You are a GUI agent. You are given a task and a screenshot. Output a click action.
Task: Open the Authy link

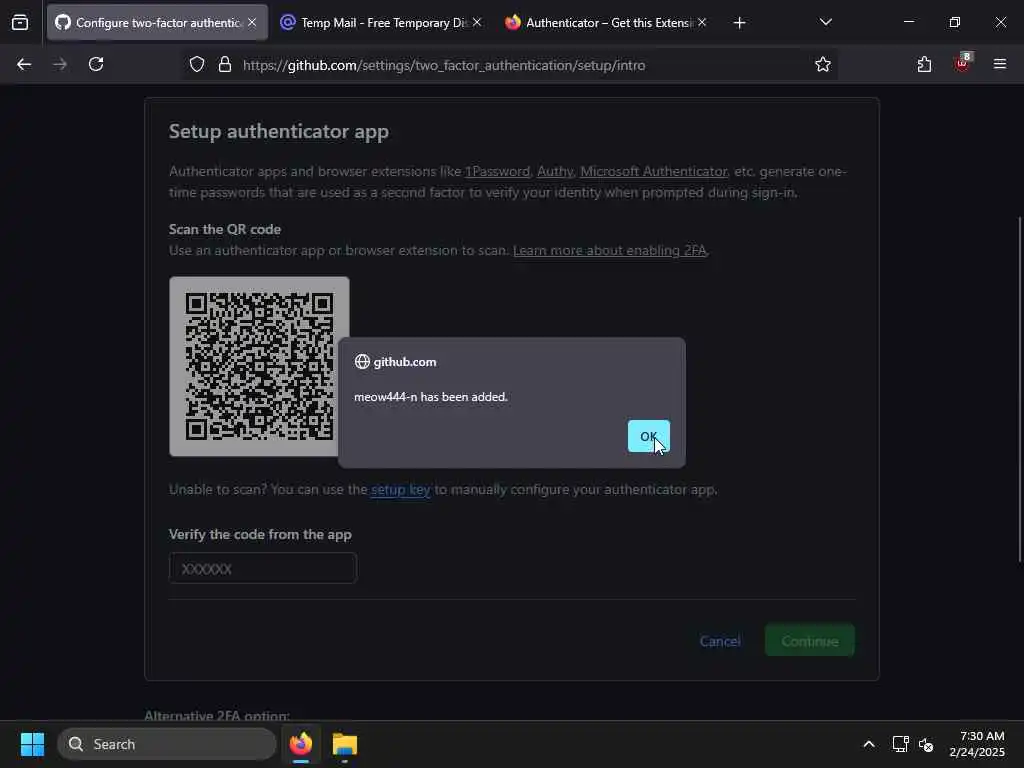pyautogui.click(x=554, y=172)
